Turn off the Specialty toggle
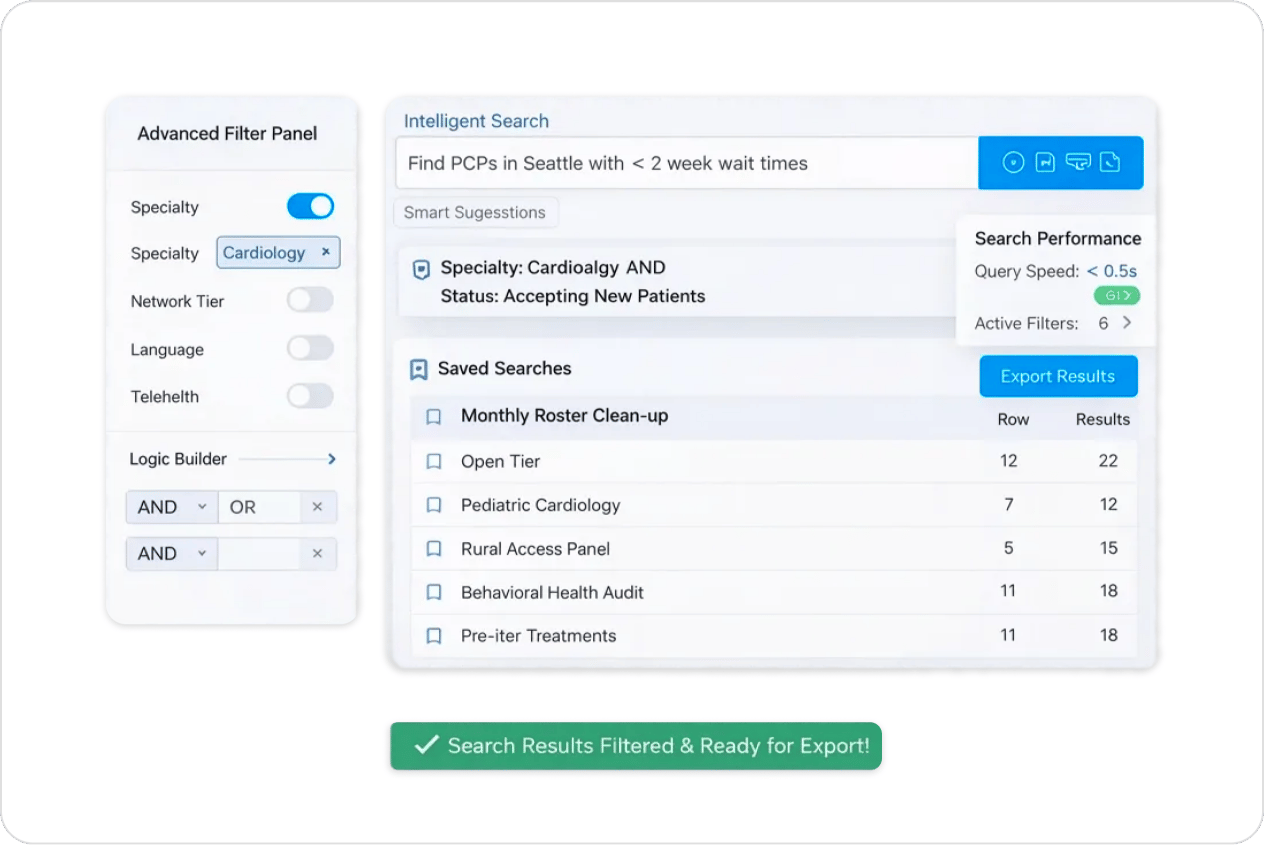The width and height of the screenshot is (1264, 845). (x=310, y=207)
